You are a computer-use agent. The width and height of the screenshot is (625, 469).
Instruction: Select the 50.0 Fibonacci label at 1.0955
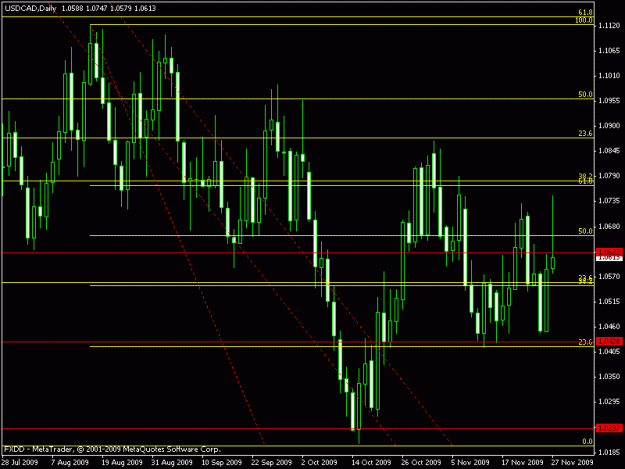point(586,94)
